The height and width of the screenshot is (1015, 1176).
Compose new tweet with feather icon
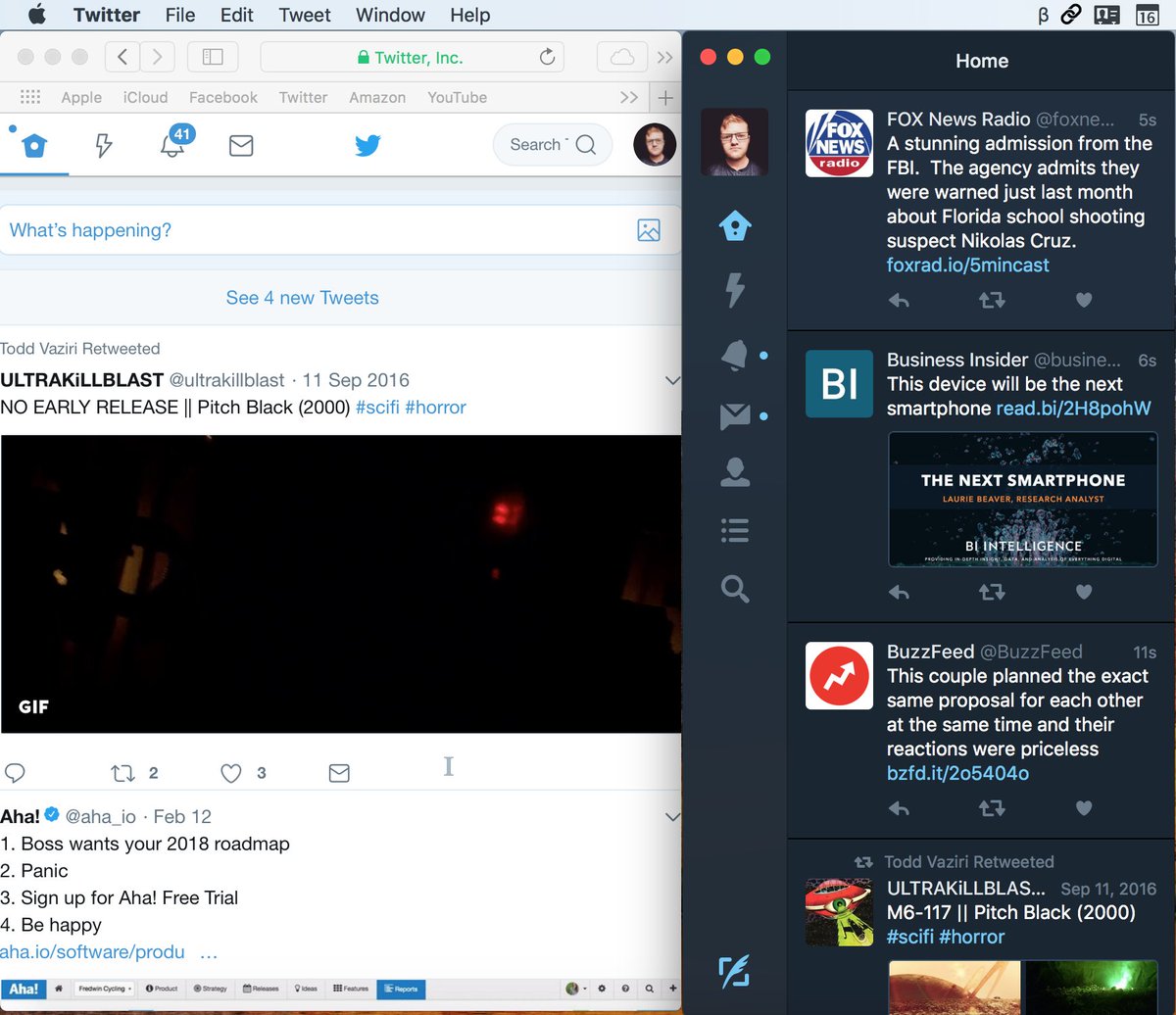click(x=735, y=971)
